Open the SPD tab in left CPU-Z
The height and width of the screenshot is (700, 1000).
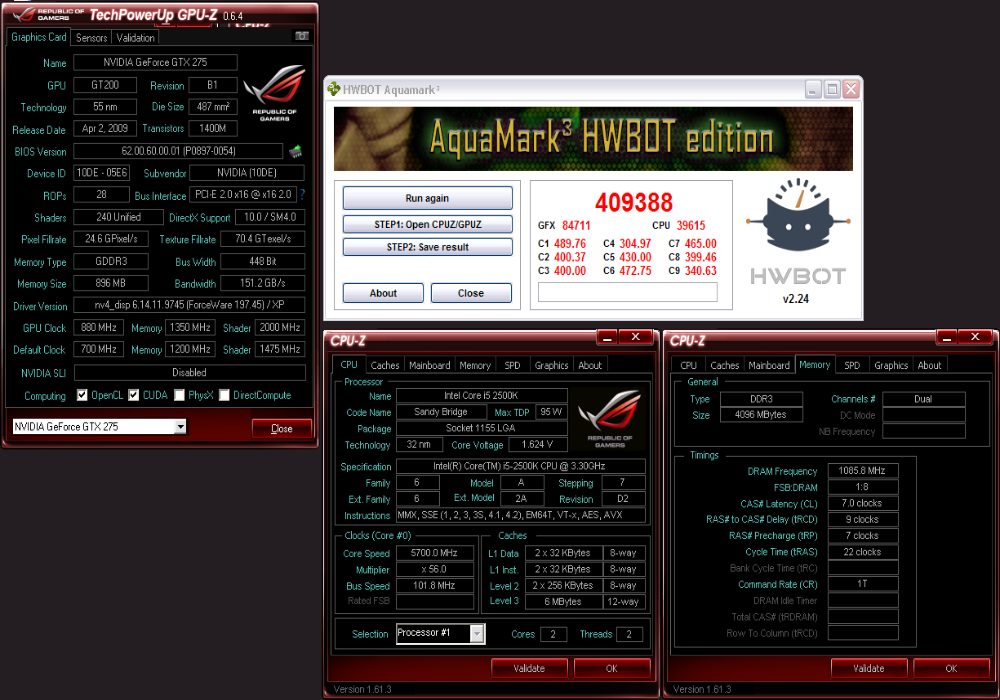(512, 365)
